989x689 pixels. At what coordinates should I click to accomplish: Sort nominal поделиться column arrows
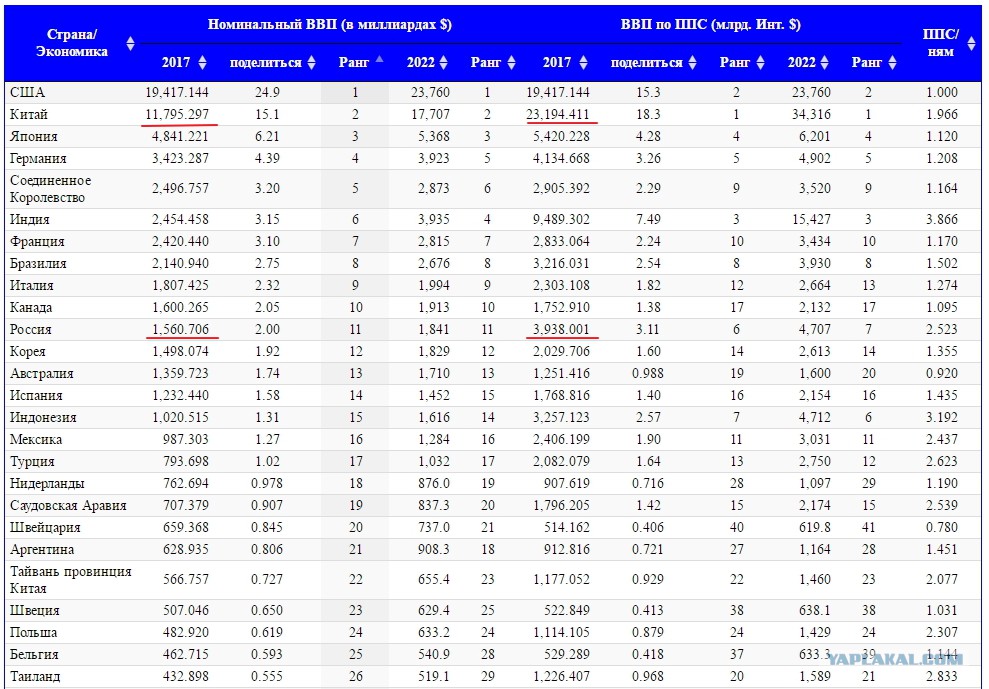pyautogui.click(x=311, y=62)
